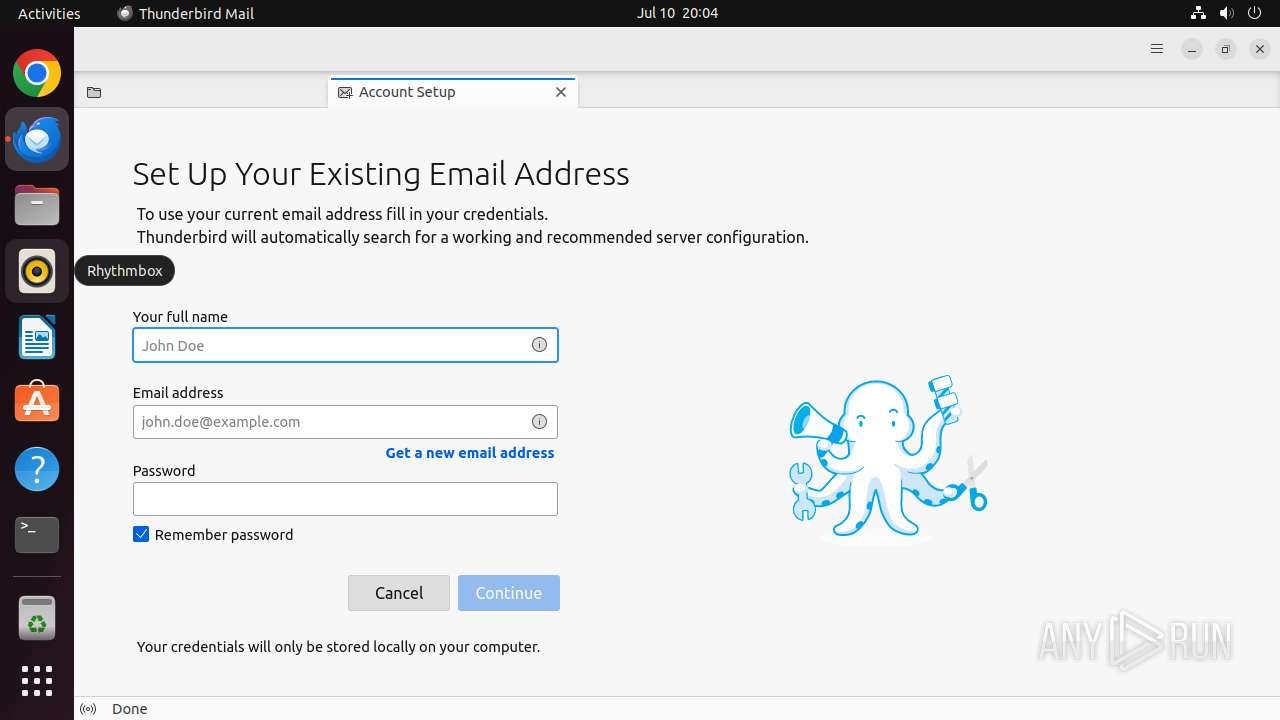Image resolution: width=1280 pixels, height=720 pixels.
Task: Switch to the Account Setup tab
Action: click(x=453, y=92)
